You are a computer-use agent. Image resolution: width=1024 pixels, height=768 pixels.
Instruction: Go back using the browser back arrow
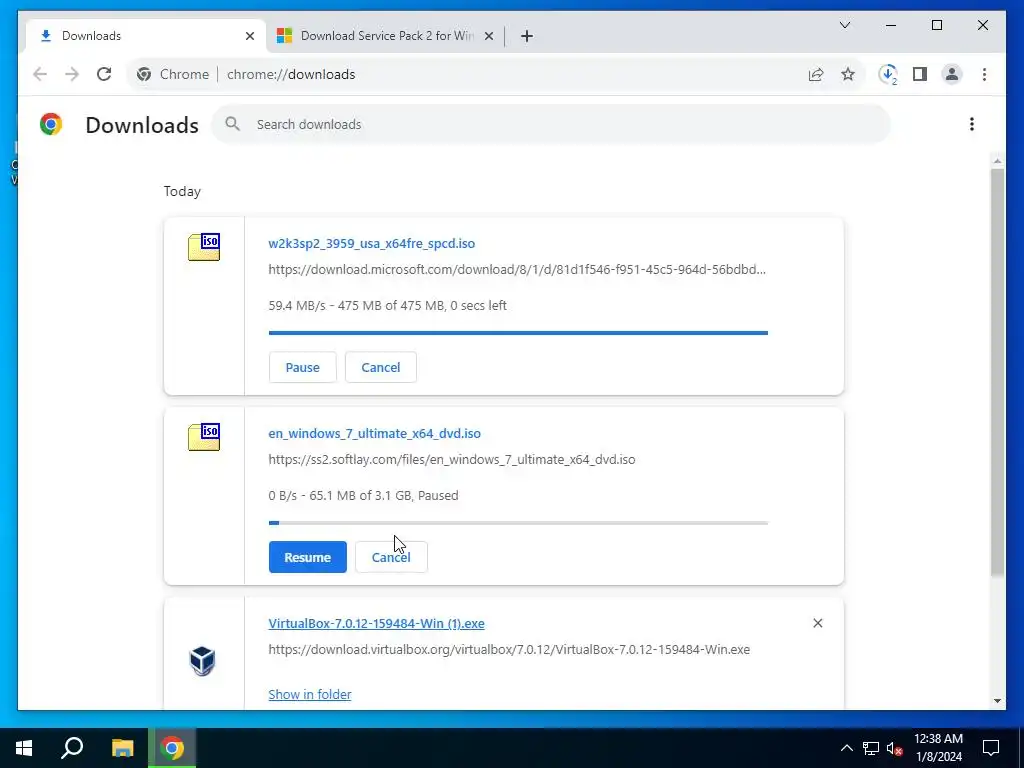pos(40,74)
